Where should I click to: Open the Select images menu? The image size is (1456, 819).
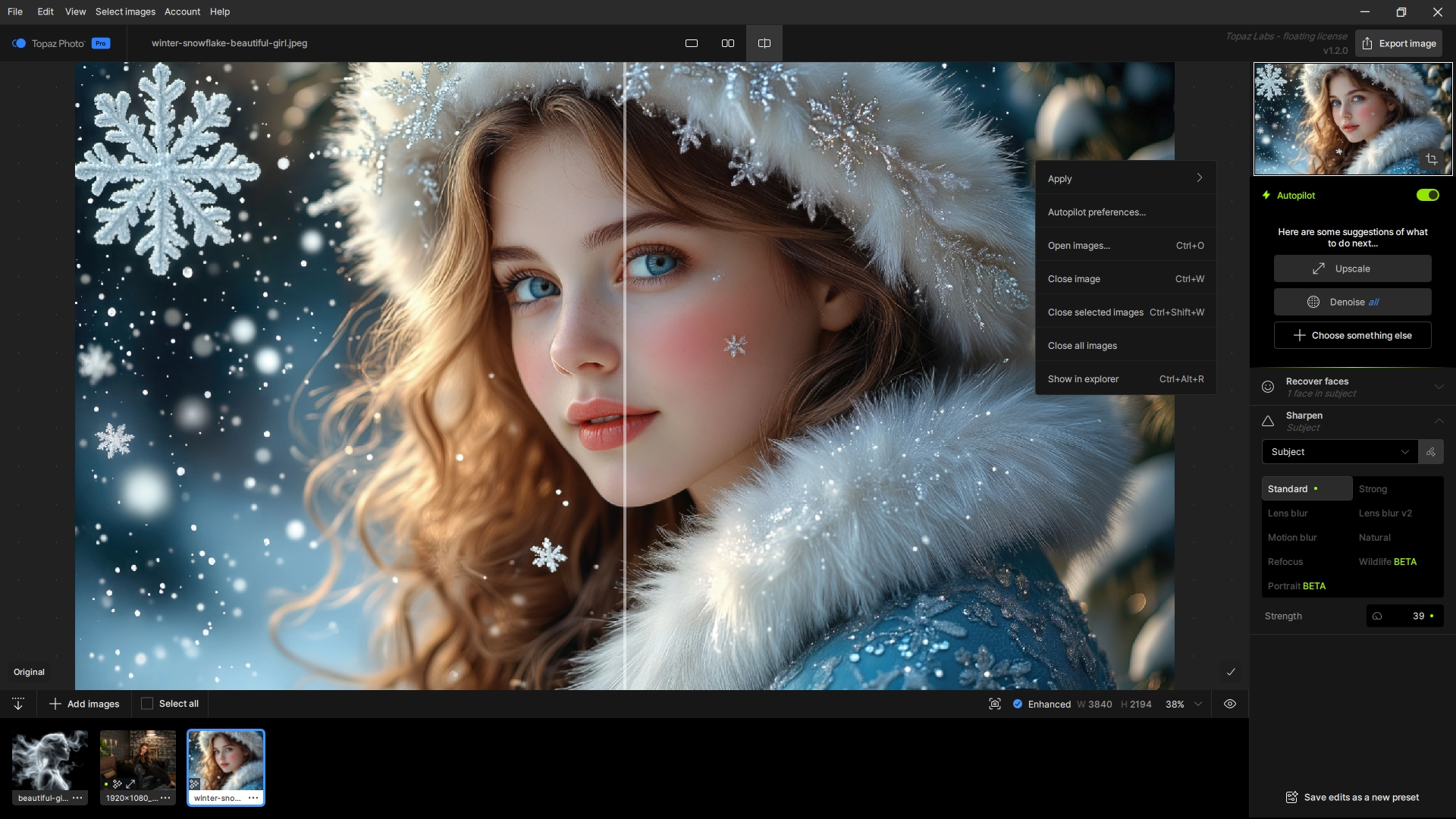click(x=125, y=11)
